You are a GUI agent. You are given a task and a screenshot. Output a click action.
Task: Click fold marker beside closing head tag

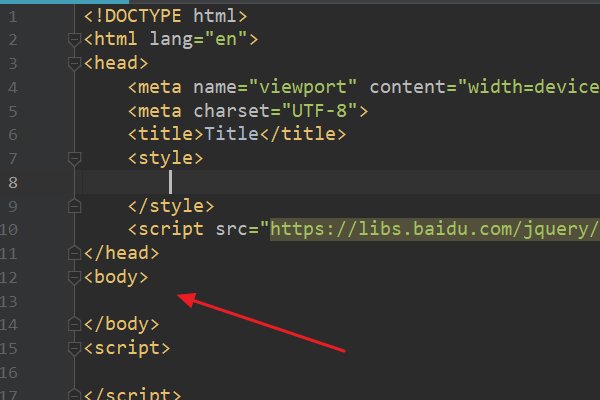73,254
